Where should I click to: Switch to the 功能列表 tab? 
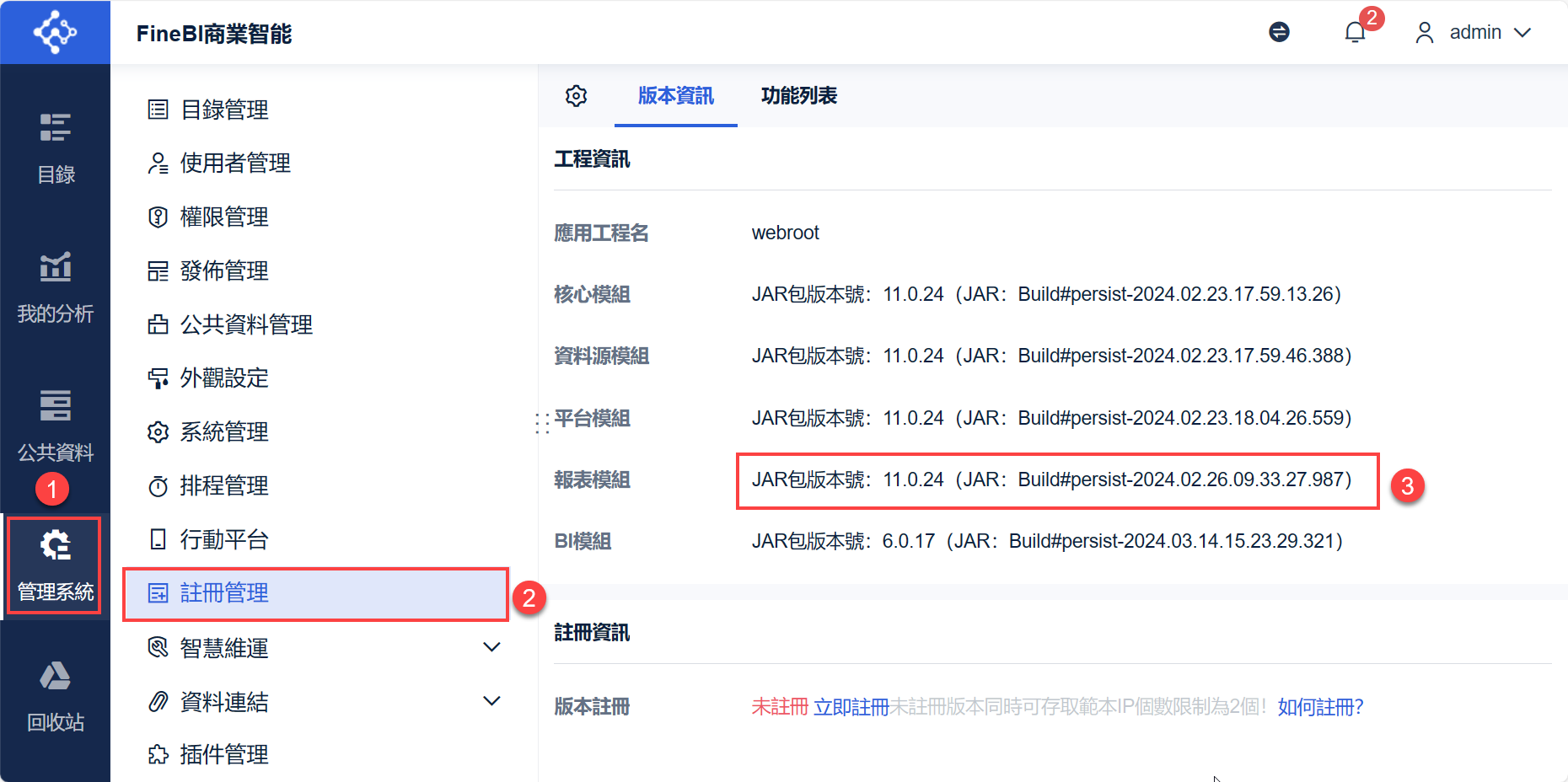797,96
